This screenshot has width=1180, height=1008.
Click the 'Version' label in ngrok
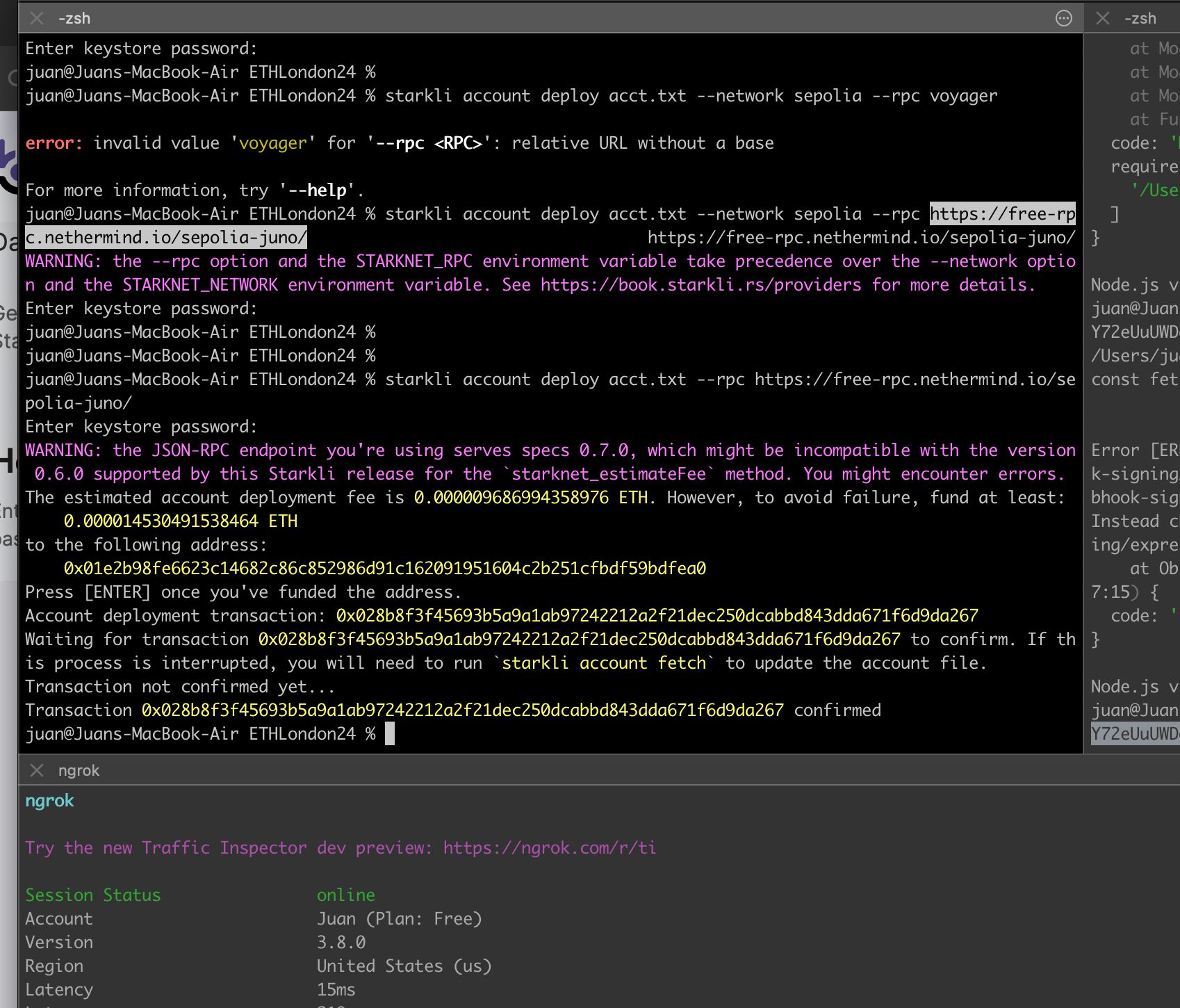pyautogui.click(x=59, y=943)
